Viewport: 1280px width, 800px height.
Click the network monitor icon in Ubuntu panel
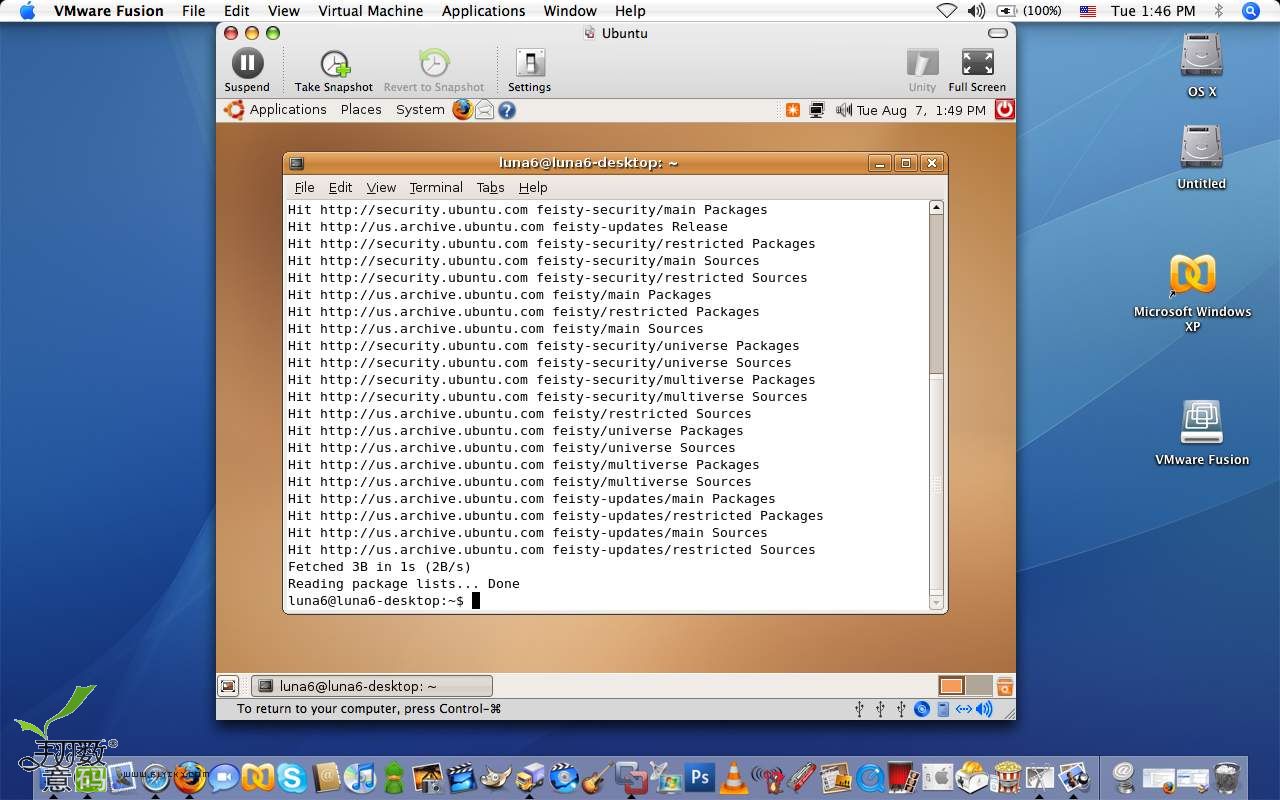(817, 110)
